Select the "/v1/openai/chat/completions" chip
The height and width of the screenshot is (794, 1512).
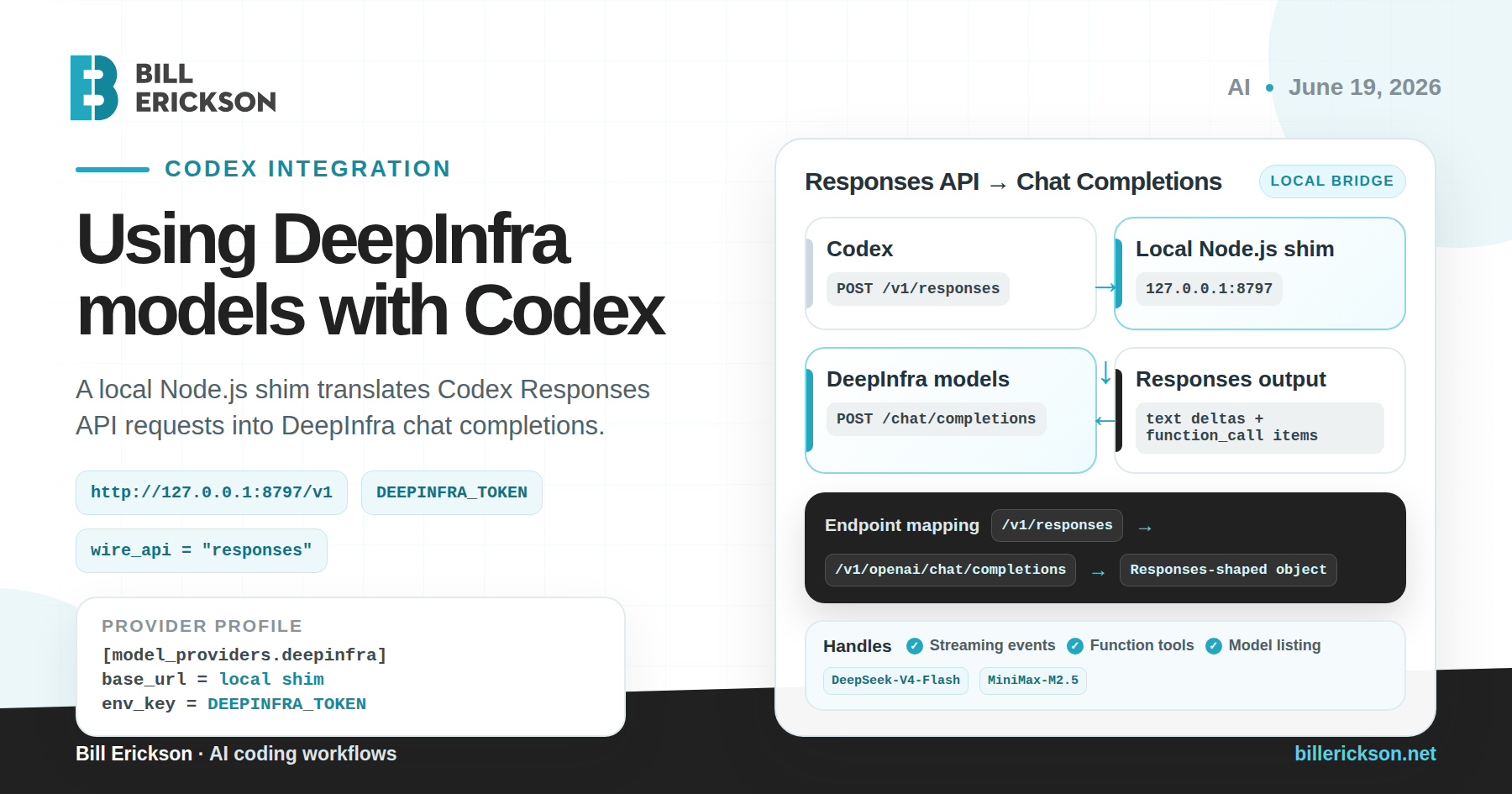point(950,570)
